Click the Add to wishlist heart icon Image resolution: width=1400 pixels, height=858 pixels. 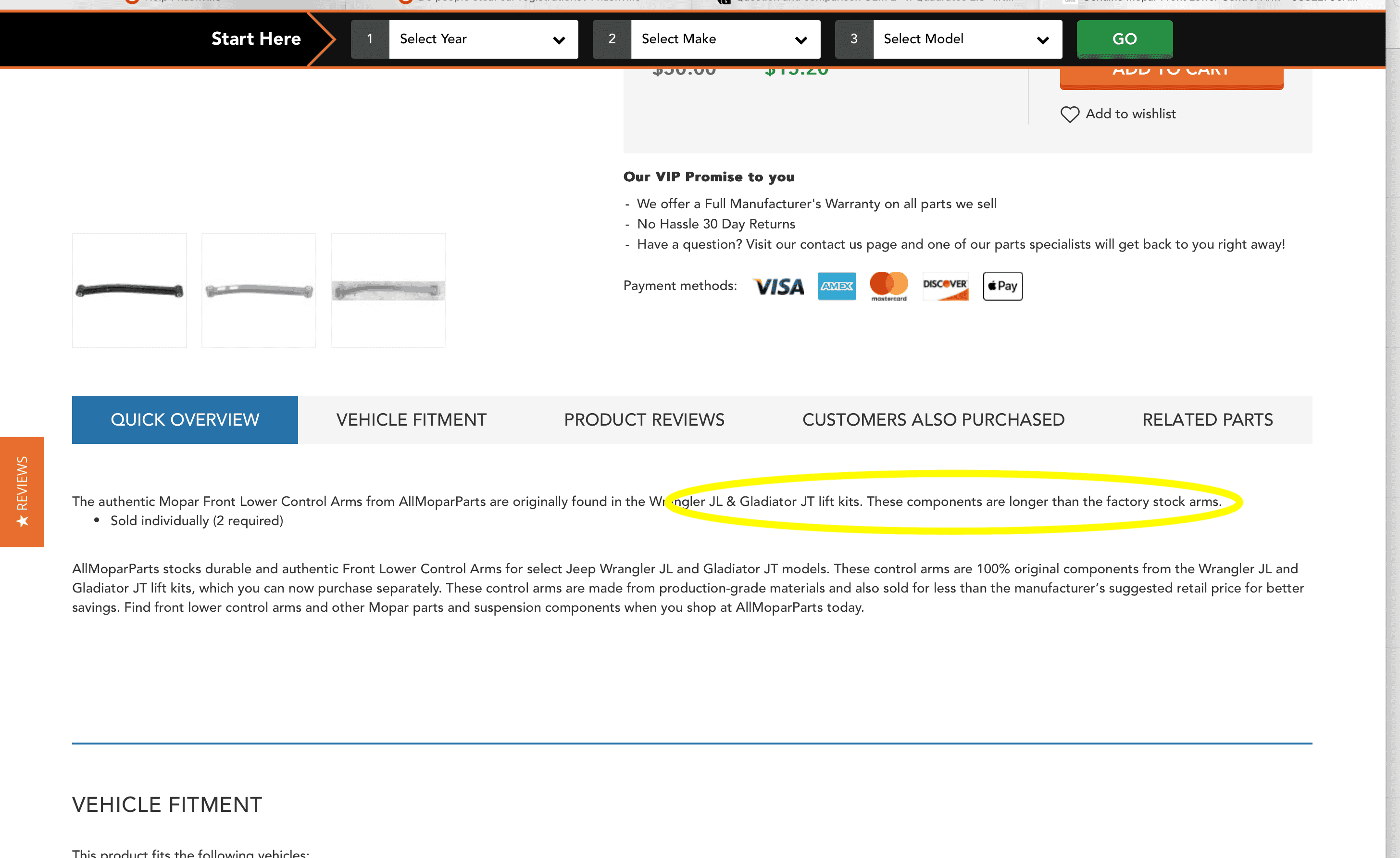1069,114
